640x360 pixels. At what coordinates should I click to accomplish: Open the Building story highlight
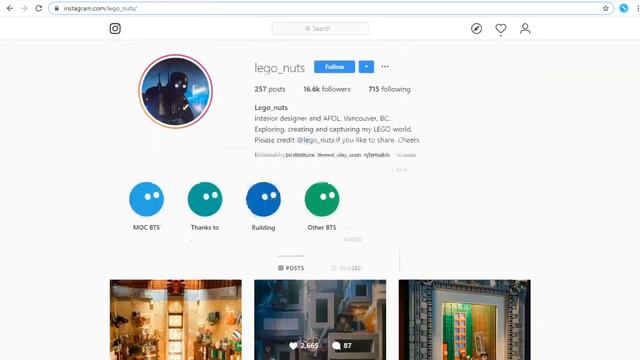coord(263,199)
